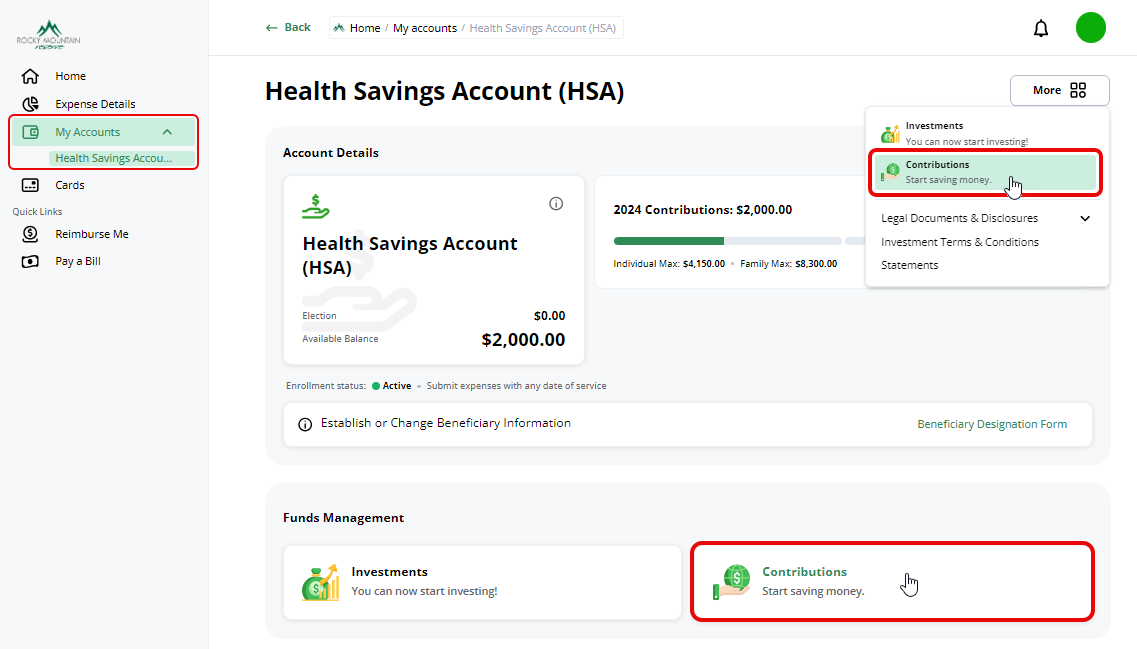
Task: Click the Cards icon in sidebar
Action: coord(30,185)
